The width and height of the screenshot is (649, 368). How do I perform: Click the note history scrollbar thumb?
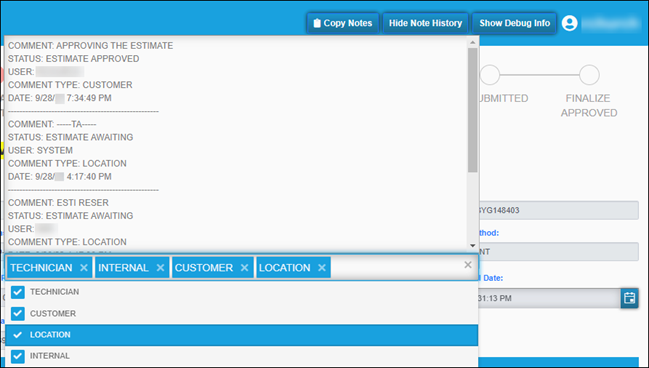[473, 110]
